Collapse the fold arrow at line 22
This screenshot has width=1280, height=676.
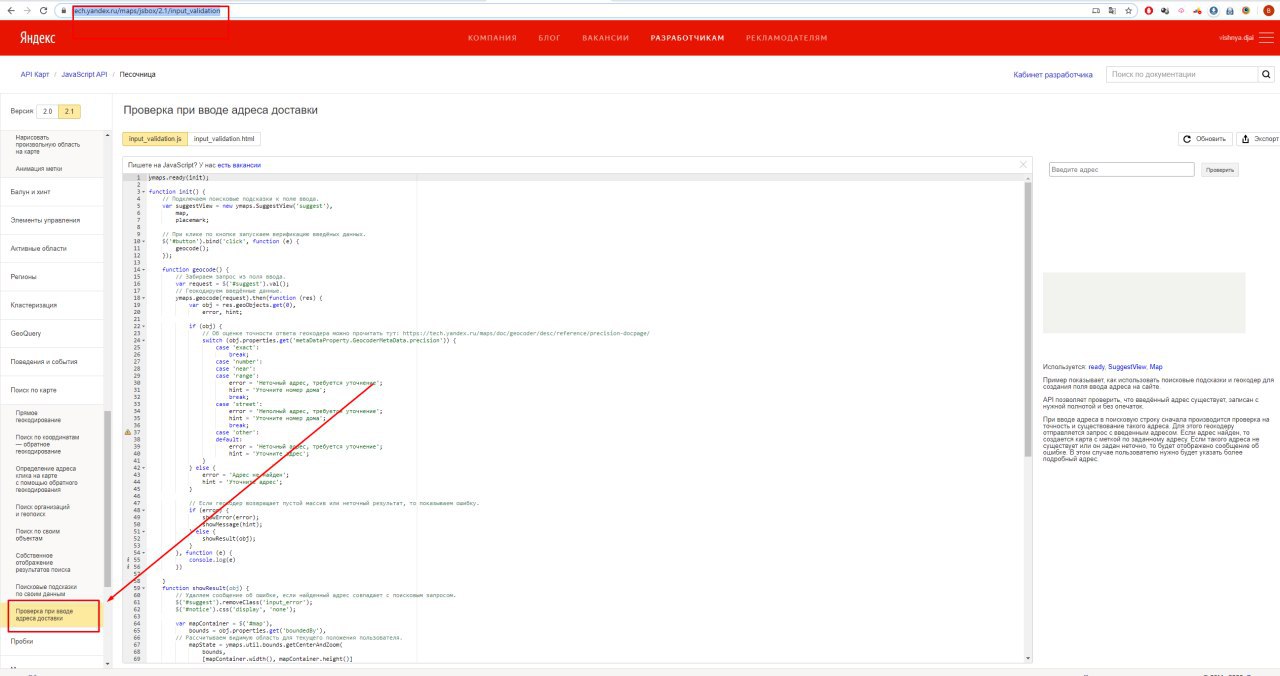pos(143,326)
